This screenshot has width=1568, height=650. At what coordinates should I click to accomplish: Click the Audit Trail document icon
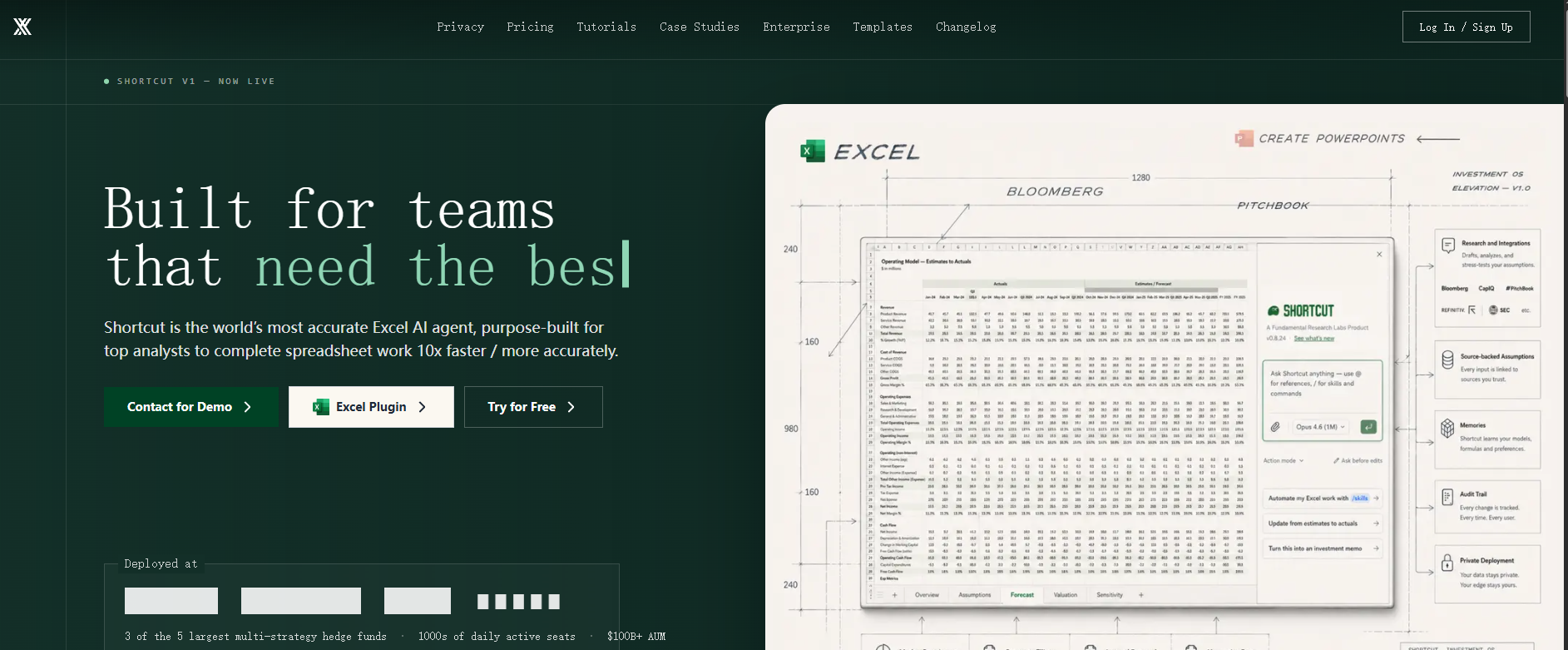(x=1447, y=497)
